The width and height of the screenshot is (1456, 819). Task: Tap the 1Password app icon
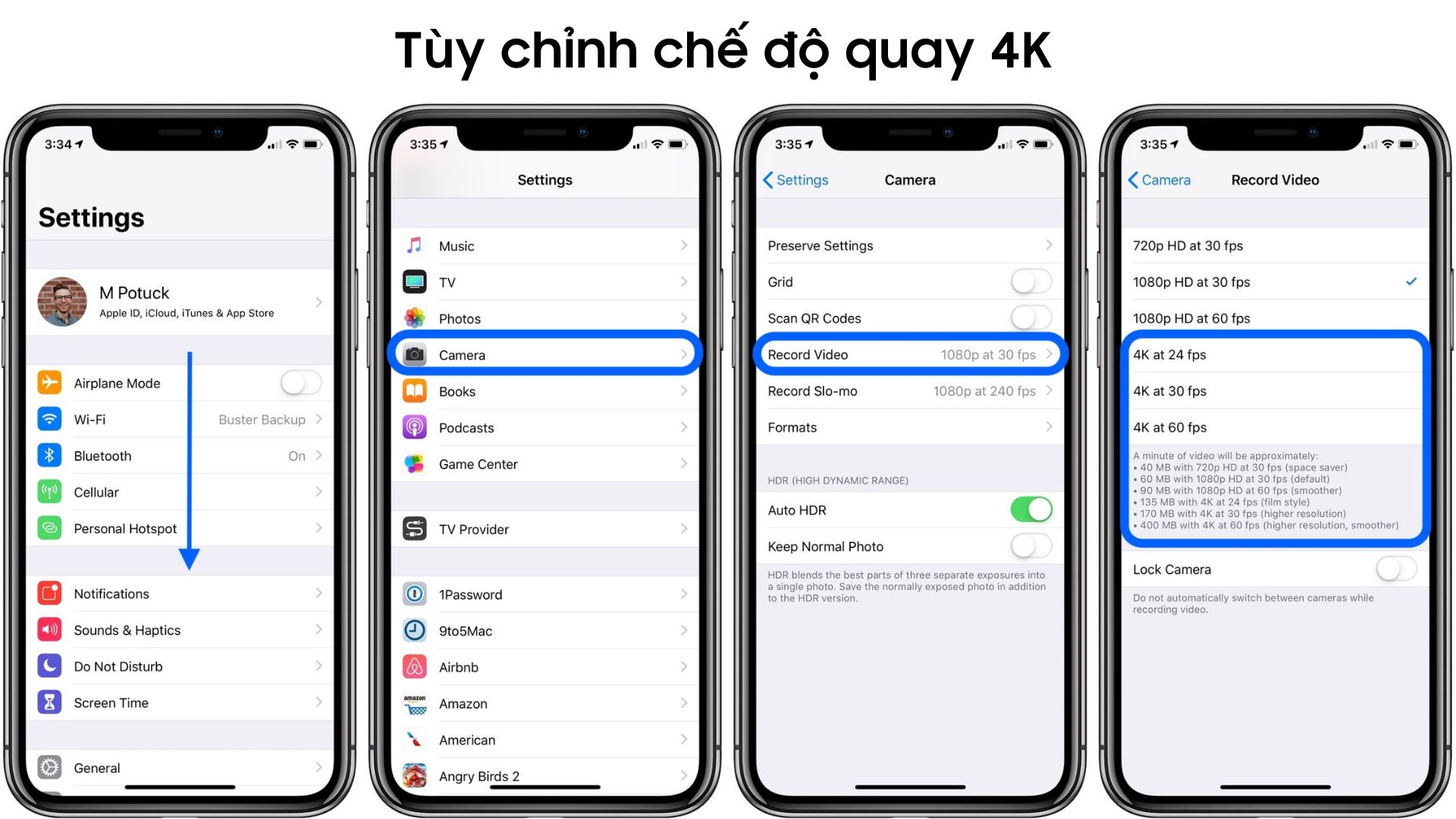coord(414,594)
